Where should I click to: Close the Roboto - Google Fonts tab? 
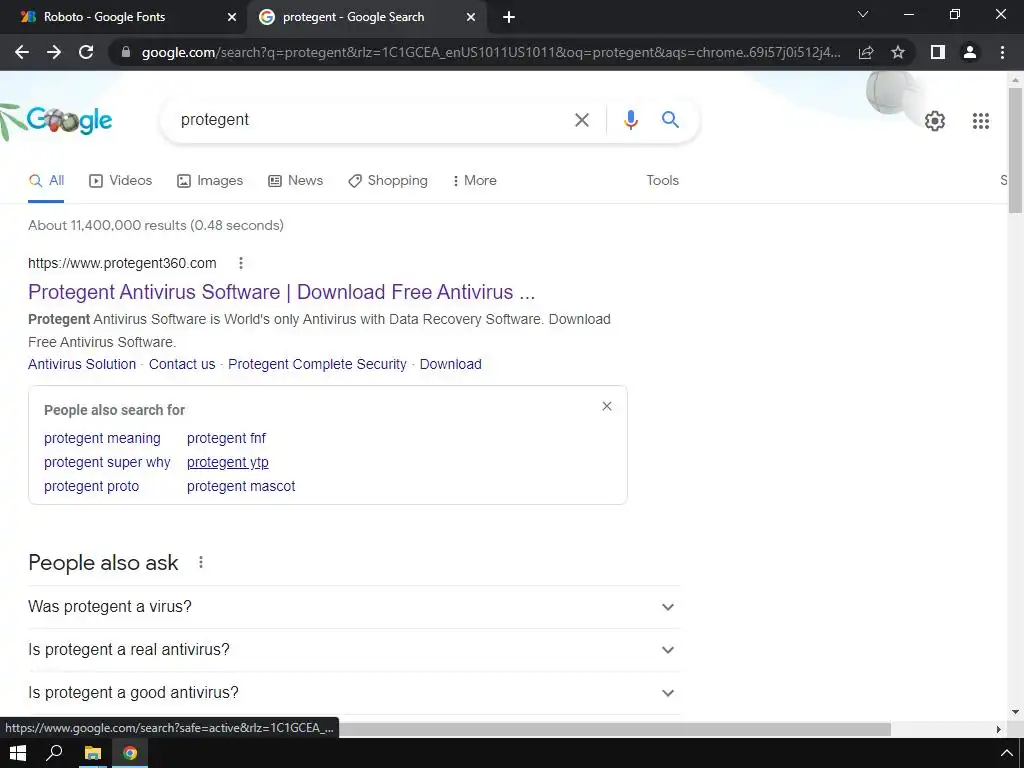tap(232, 18)
